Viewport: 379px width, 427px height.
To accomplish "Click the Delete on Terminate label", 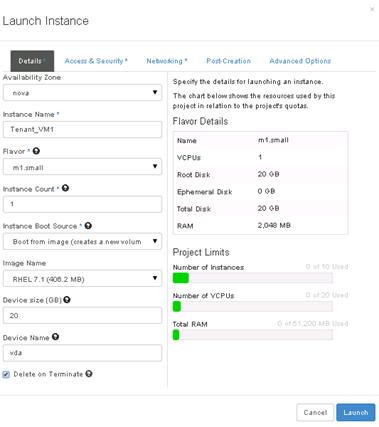I will pyautogui.click(x=48, y=374).
